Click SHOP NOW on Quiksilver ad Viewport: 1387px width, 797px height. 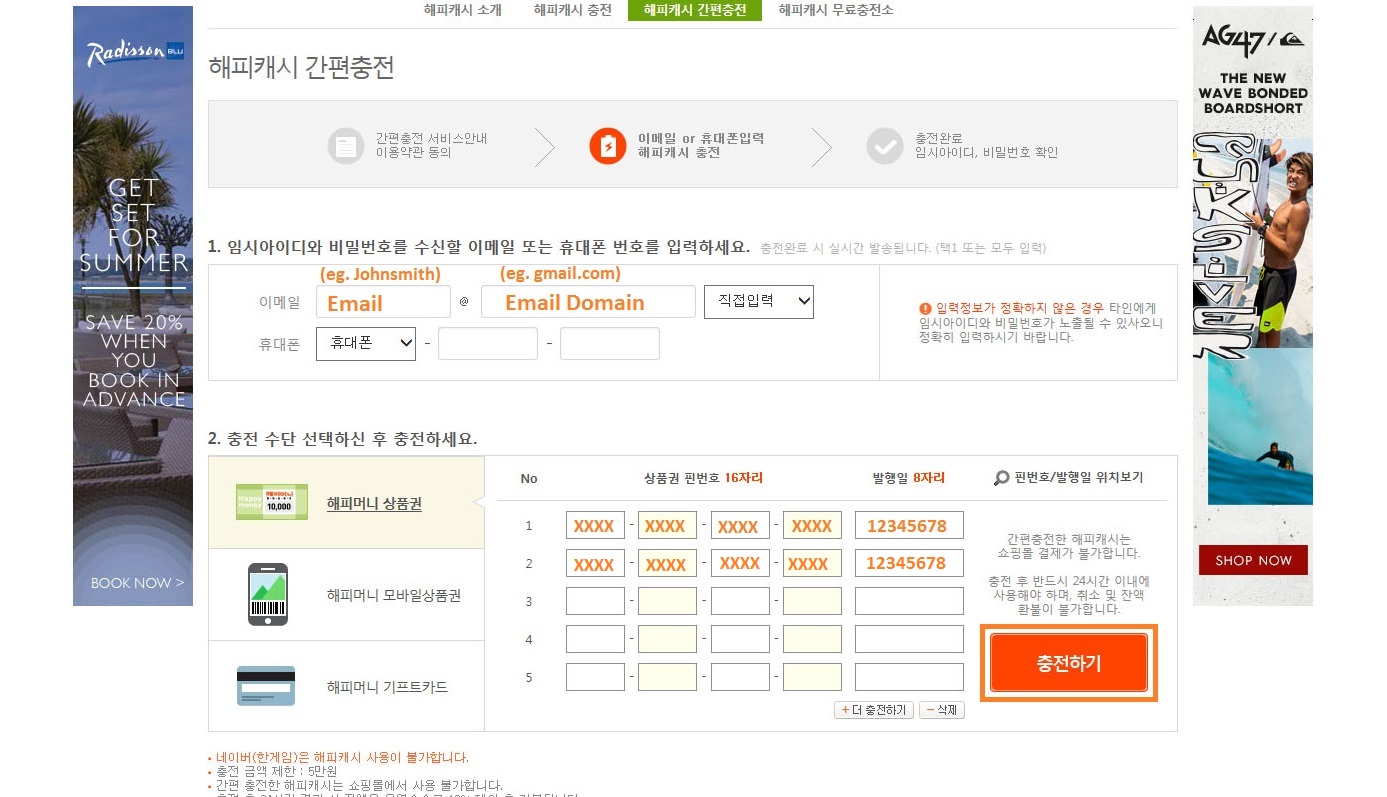coord(1253,560)
